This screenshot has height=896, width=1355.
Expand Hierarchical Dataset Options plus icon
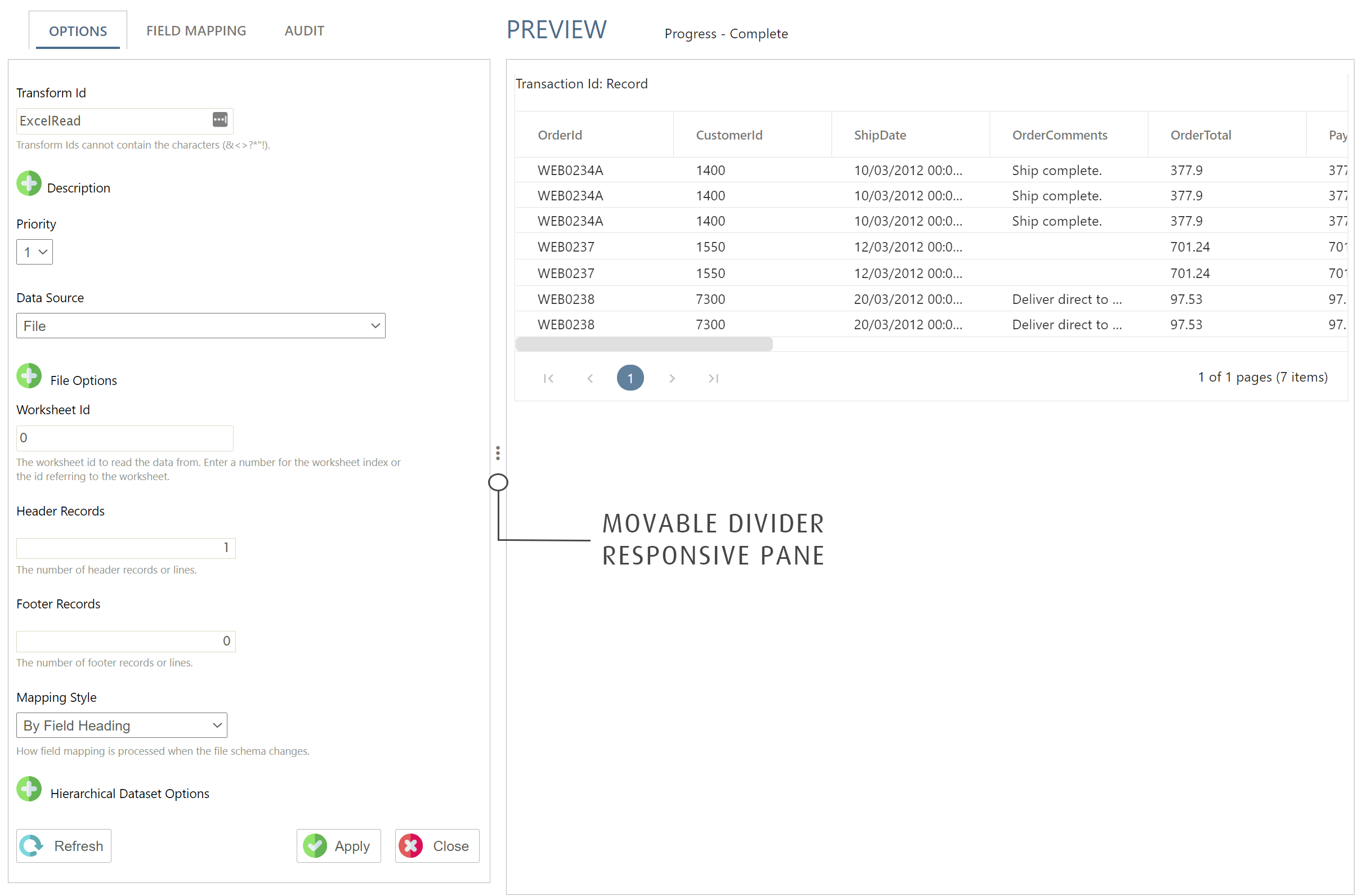click(29, 789)
